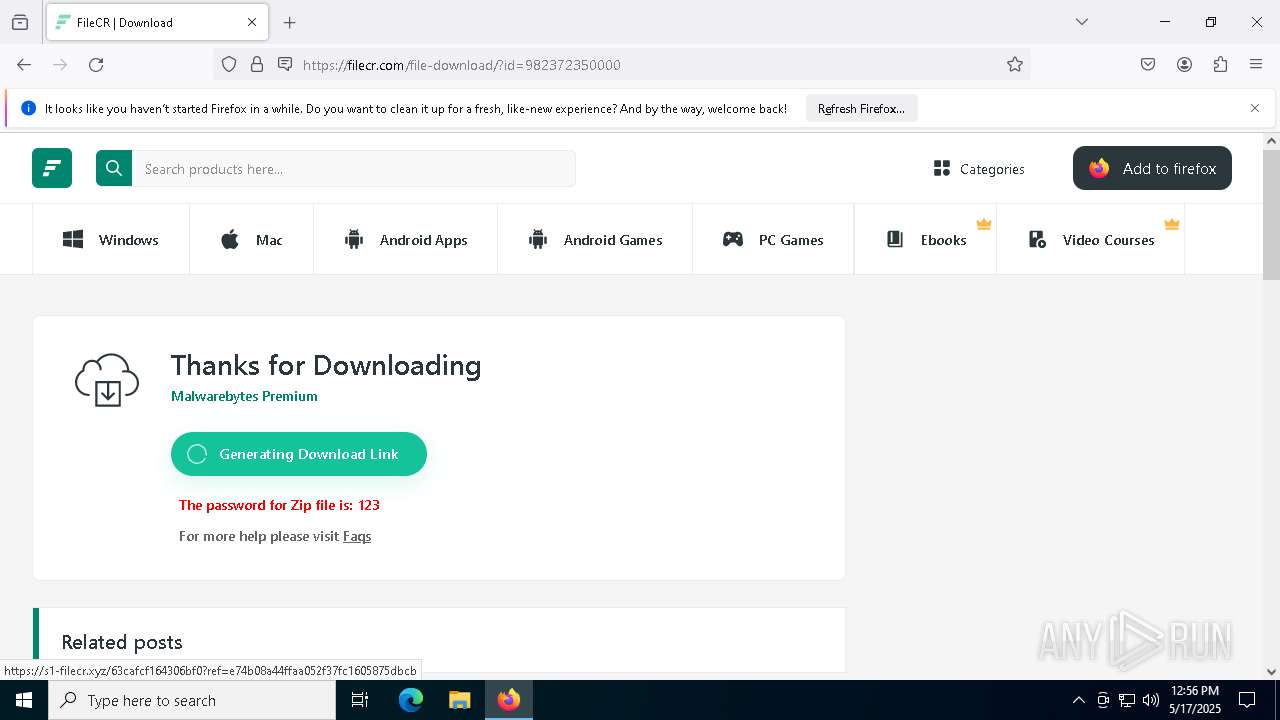Go back to previous page
Viewport: 1280px width, 720px height.
click(x=24, y=64)
